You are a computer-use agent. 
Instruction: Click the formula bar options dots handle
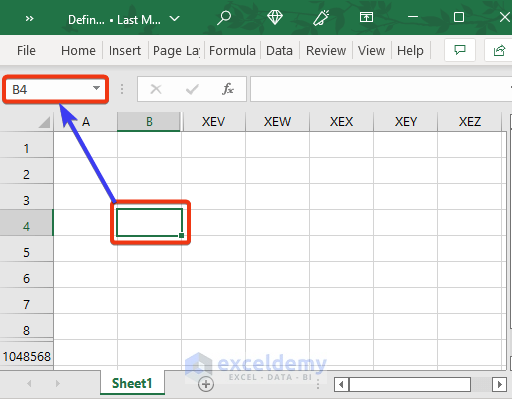[x=122, y=89]
